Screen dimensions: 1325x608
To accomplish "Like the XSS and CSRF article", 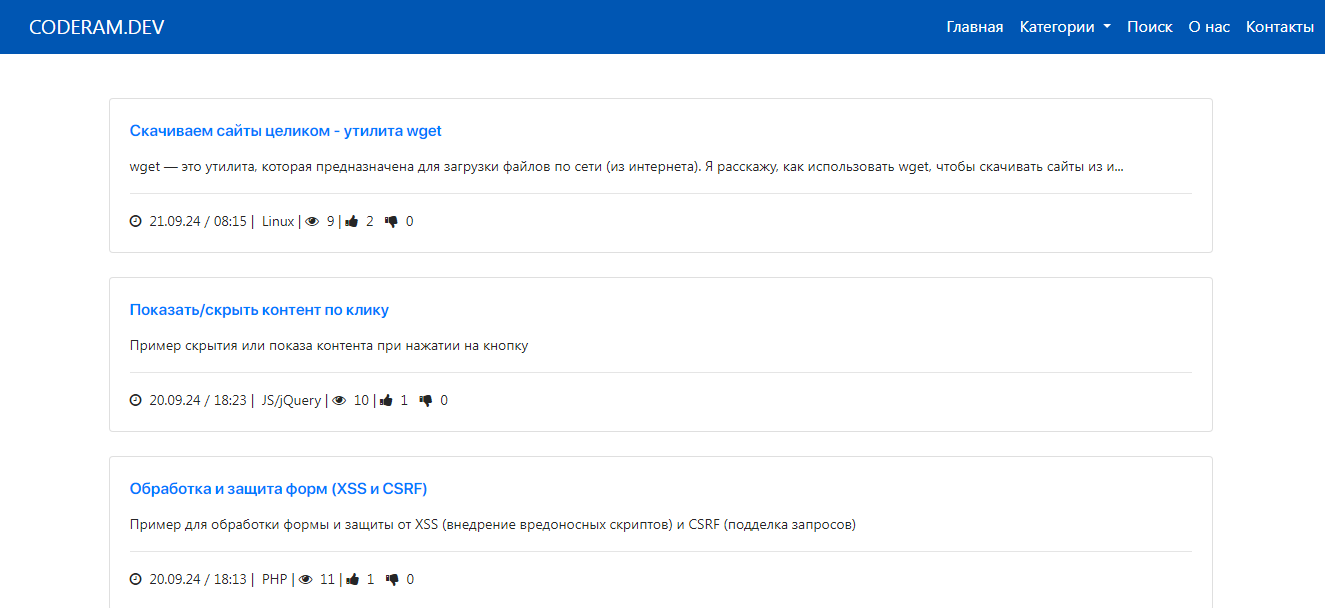I will coord(352,580).
